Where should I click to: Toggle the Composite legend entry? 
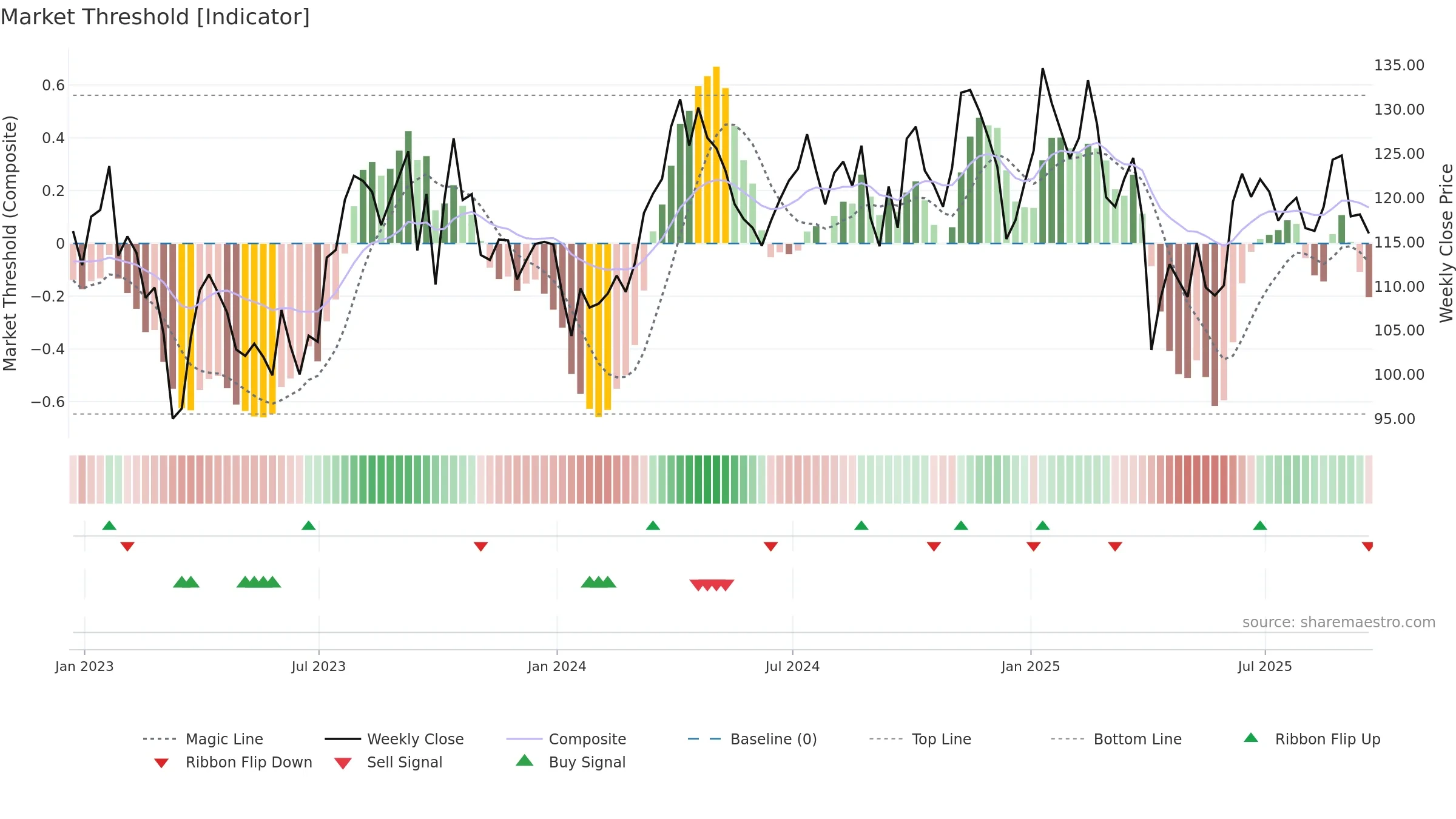[566, 739]
